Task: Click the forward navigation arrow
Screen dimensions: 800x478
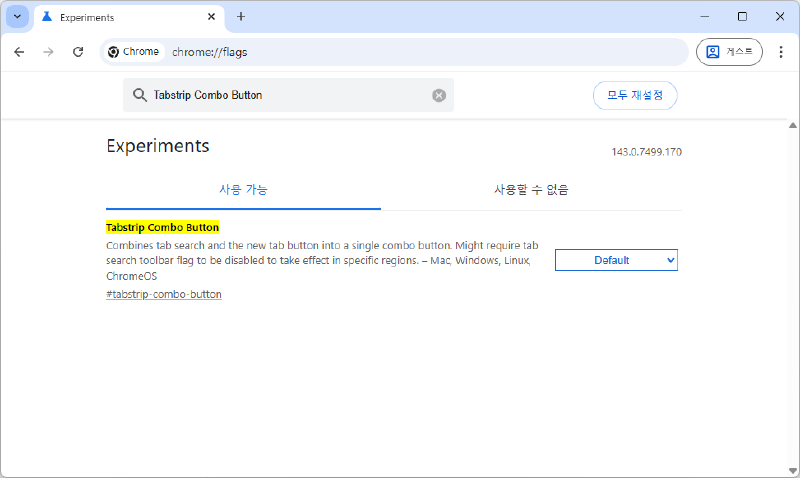Action: (48, 52)
